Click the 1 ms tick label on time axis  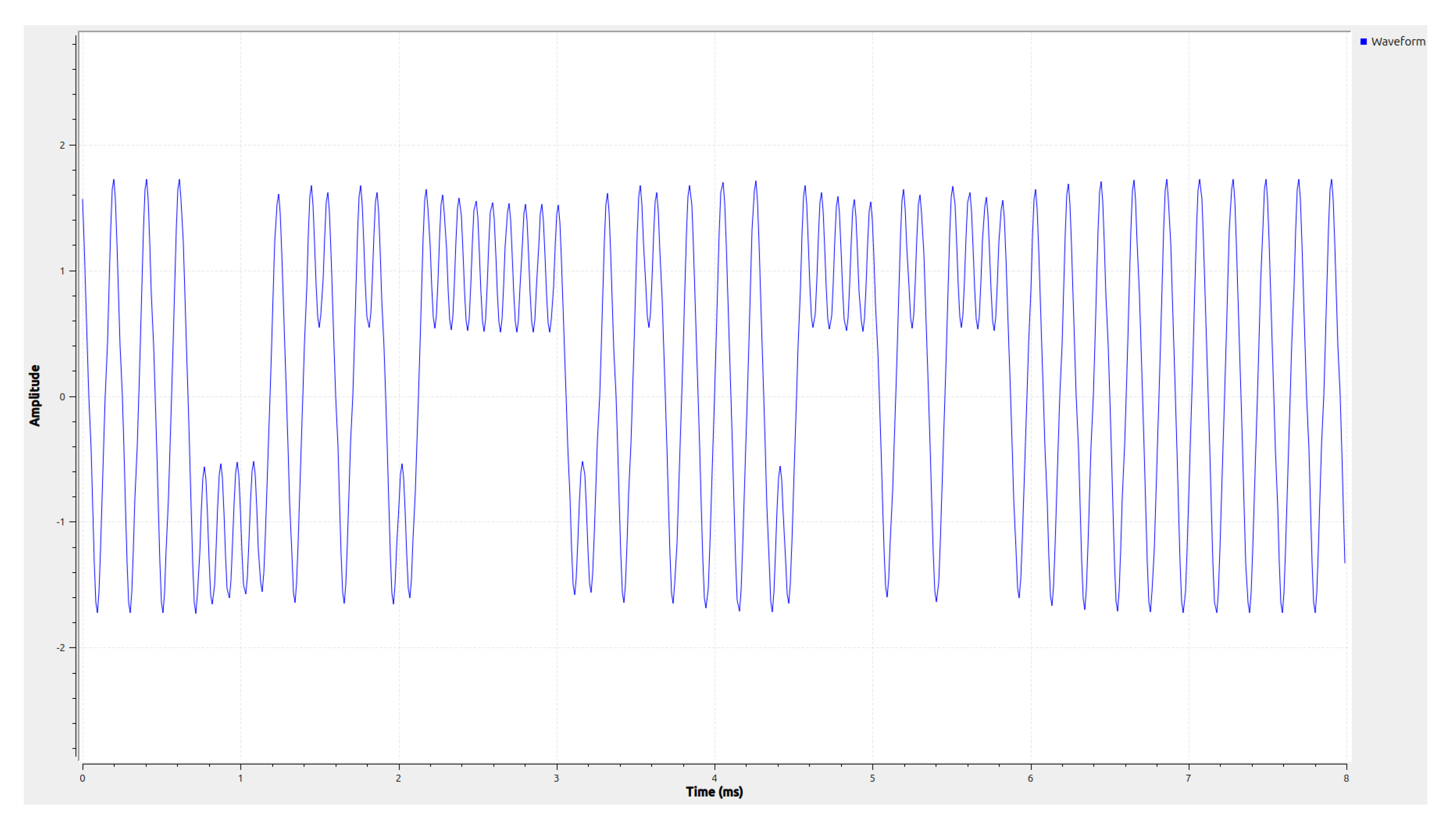(240, 778)
